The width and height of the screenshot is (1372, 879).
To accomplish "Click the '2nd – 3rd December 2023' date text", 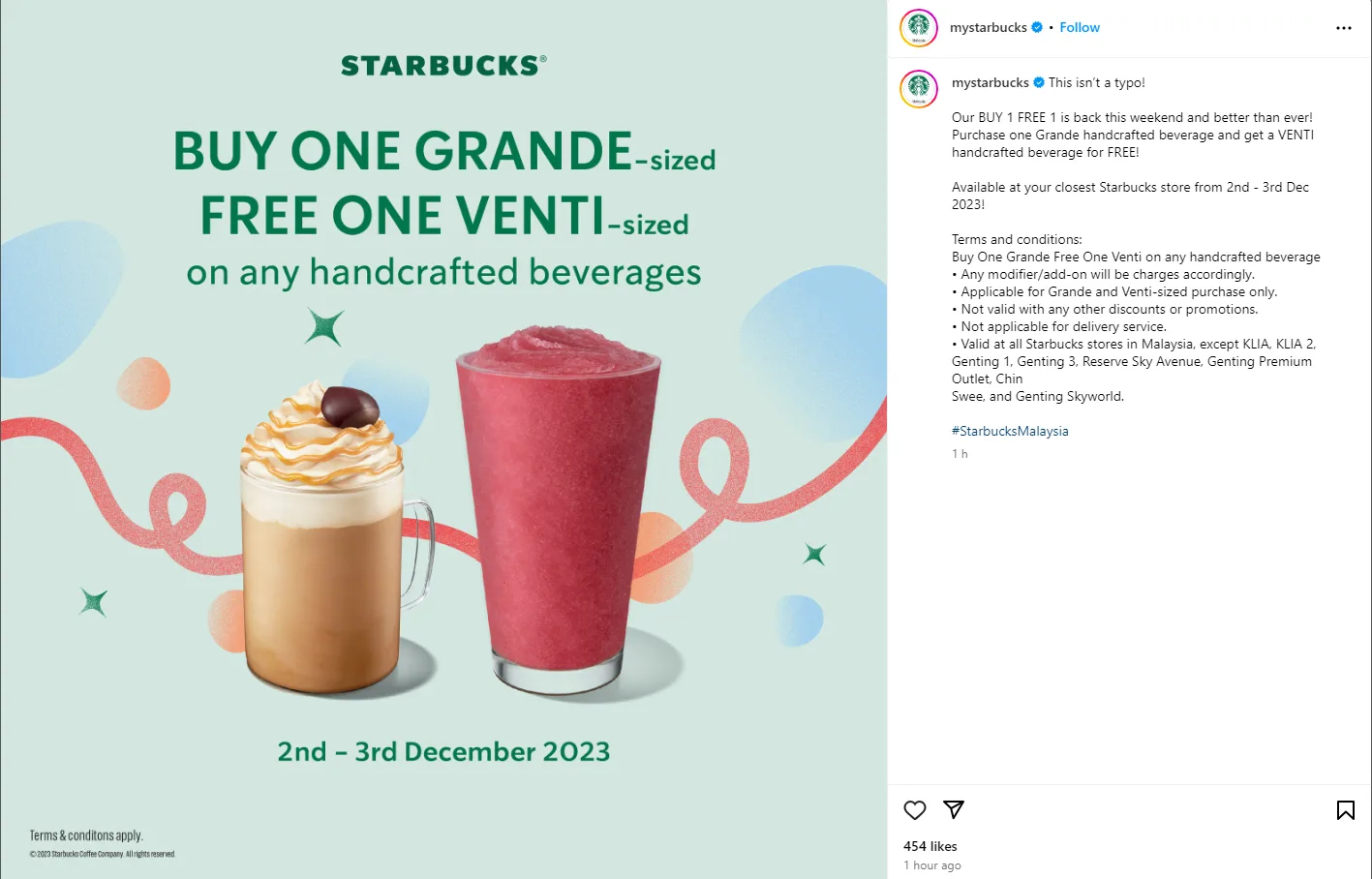I will [443, 752].
